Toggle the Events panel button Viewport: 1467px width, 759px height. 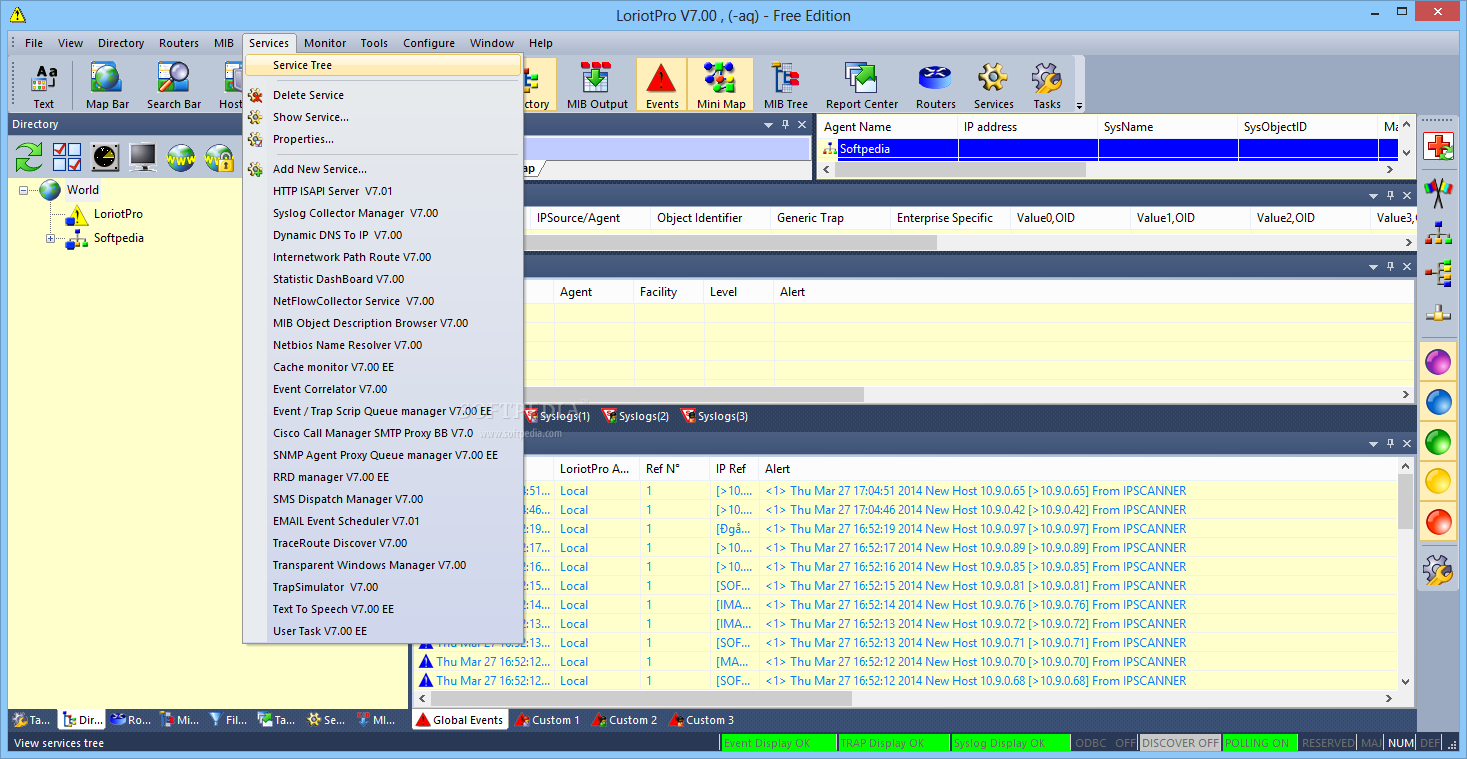tap(662, 85)
